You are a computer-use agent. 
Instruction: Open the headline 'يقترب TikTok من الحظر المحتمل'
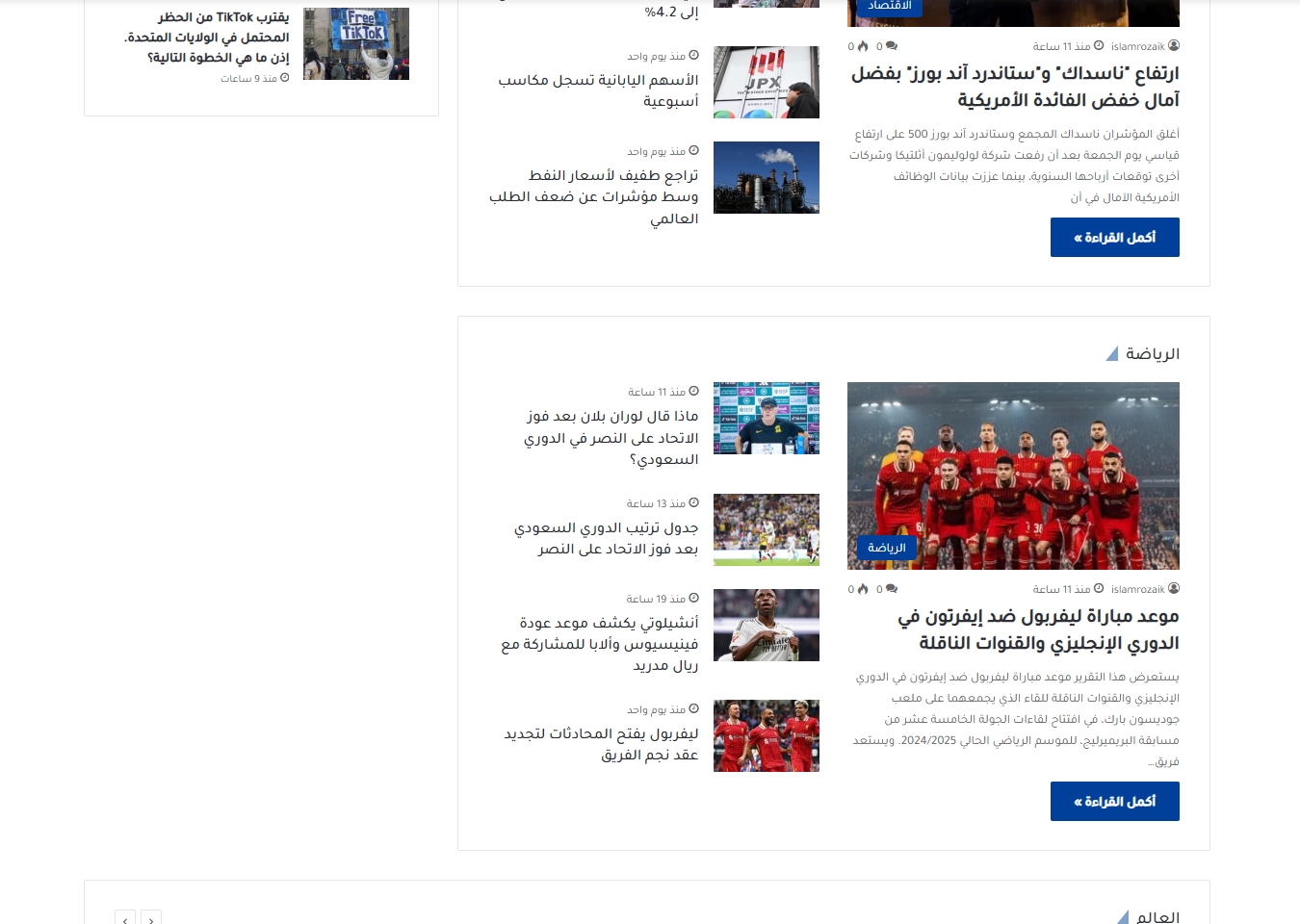(x=206, y=38)
